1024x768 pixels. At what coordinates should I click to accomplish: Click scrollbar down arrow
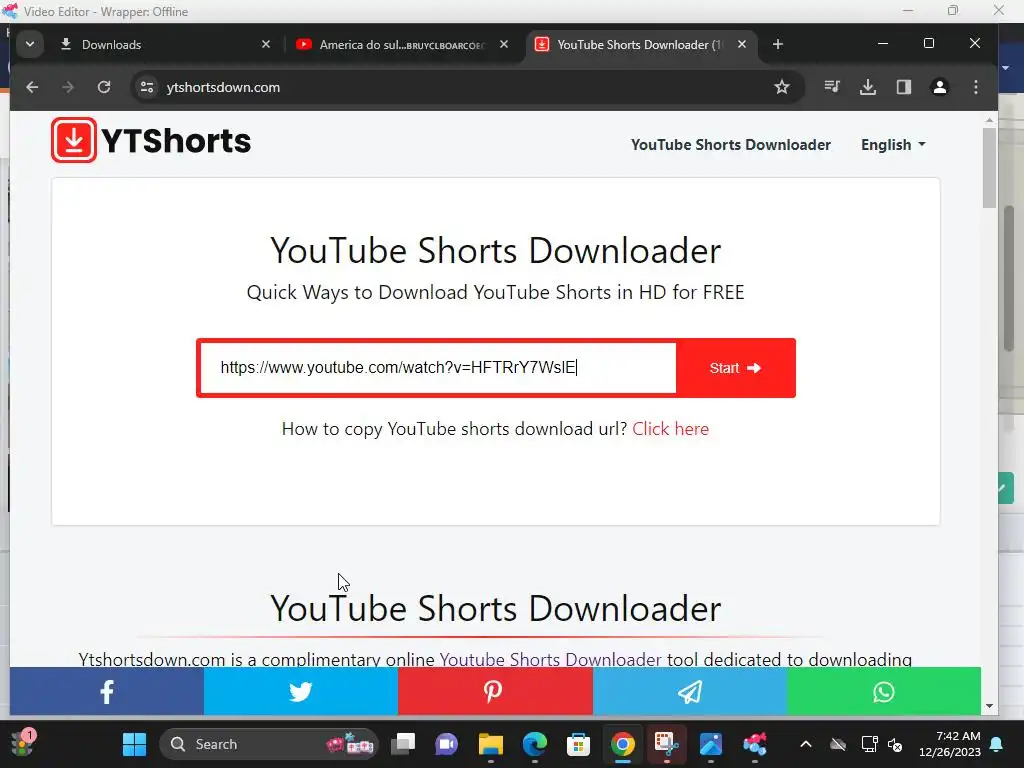(x=989, y=706)
